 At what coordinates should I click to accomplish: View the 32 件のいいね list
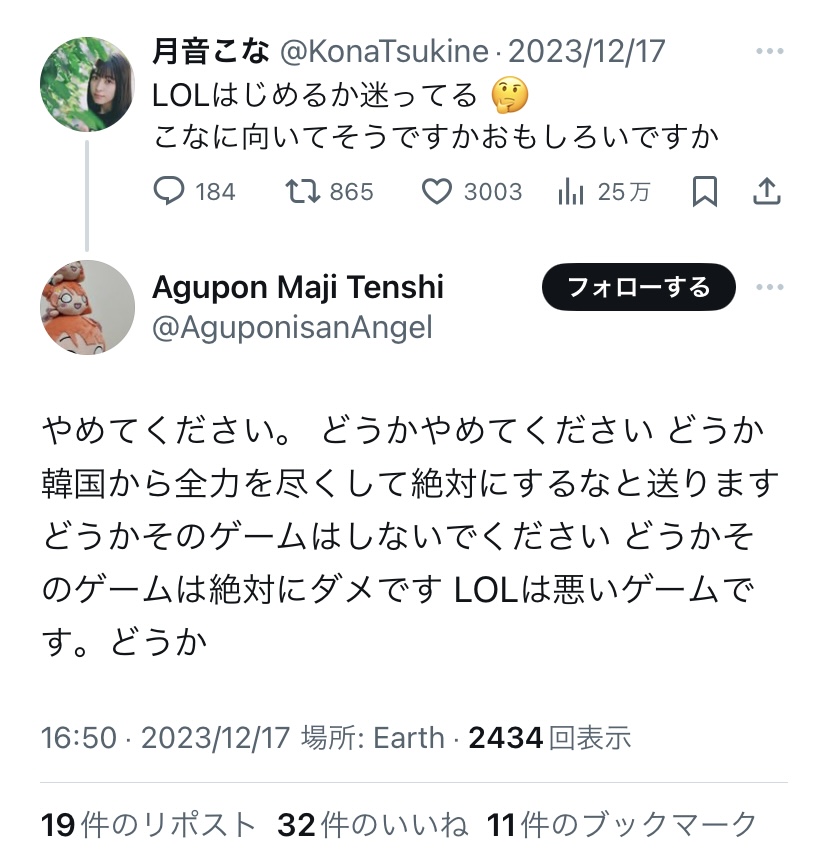(372, 825)
